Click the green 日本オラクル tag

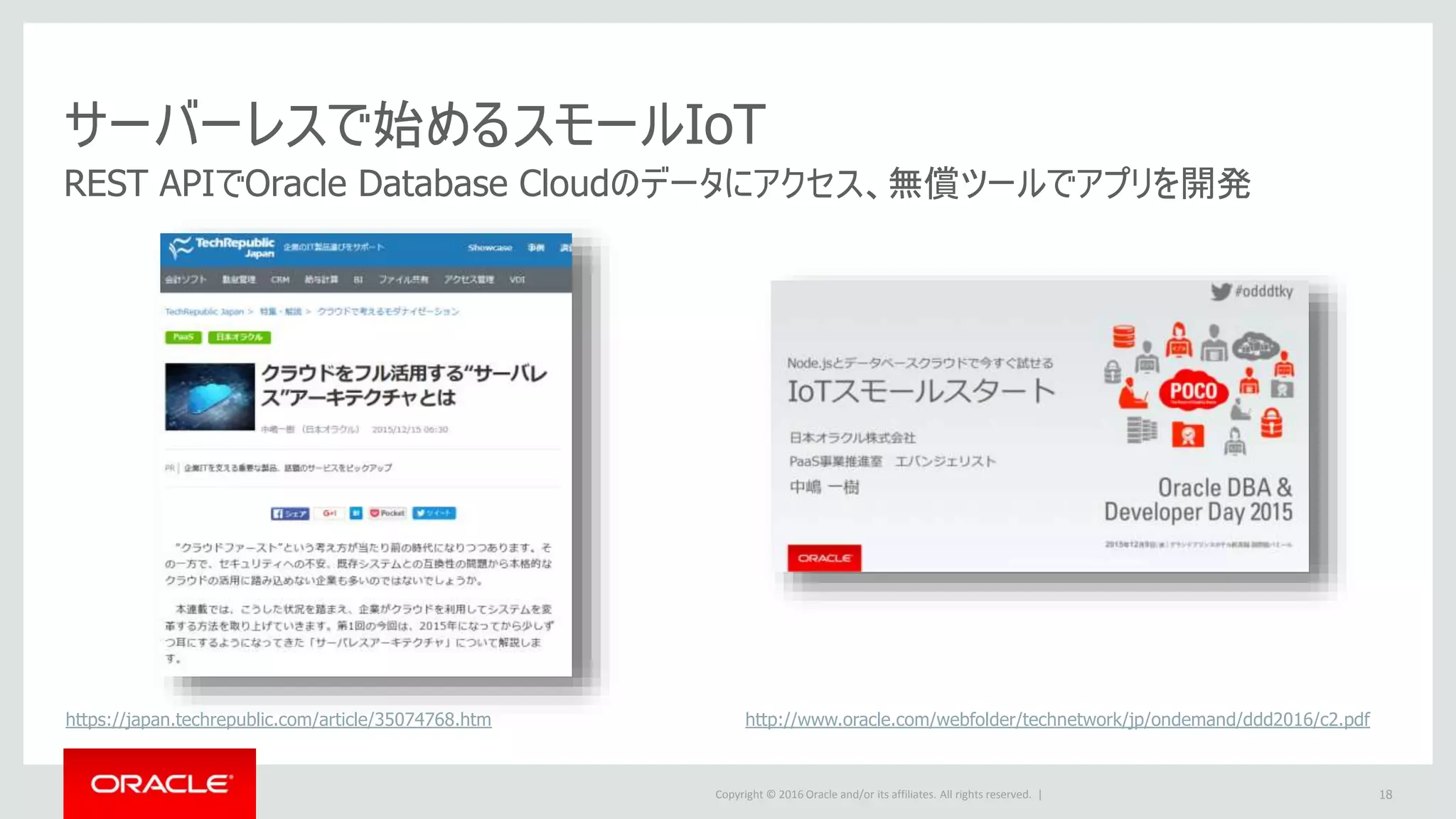[240, 337]
